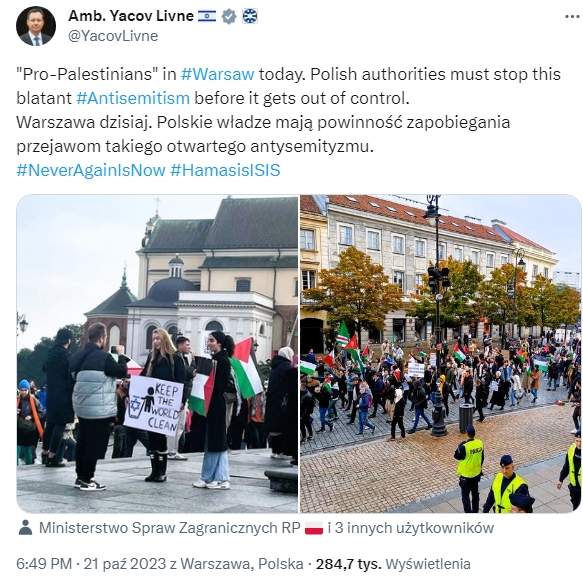Viewport: 583px width, 576px height.
Task: Open the #HamasisISIS hashtag
Action: (x=225, y=170)
